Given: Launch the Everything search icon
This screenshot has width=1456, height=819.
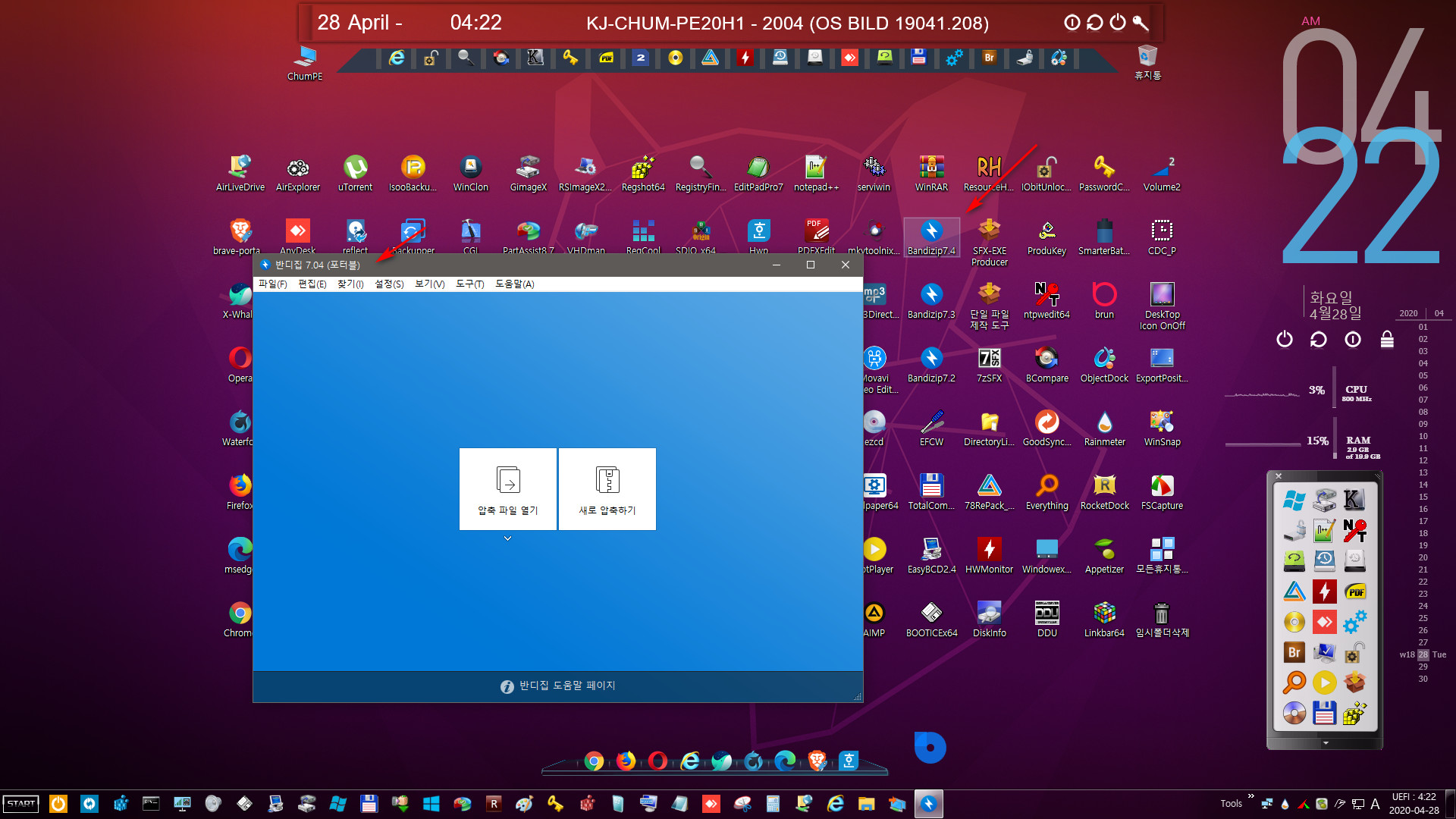Looking at the screenshot, I should point(1046,491).
